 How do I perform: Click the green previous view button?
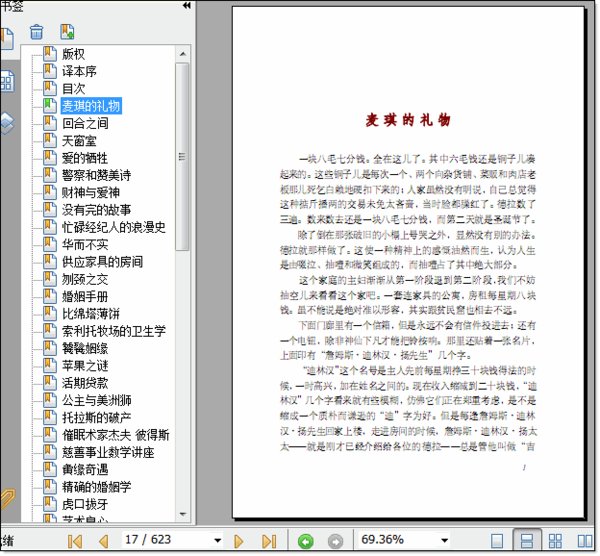[x=305, y=541]
